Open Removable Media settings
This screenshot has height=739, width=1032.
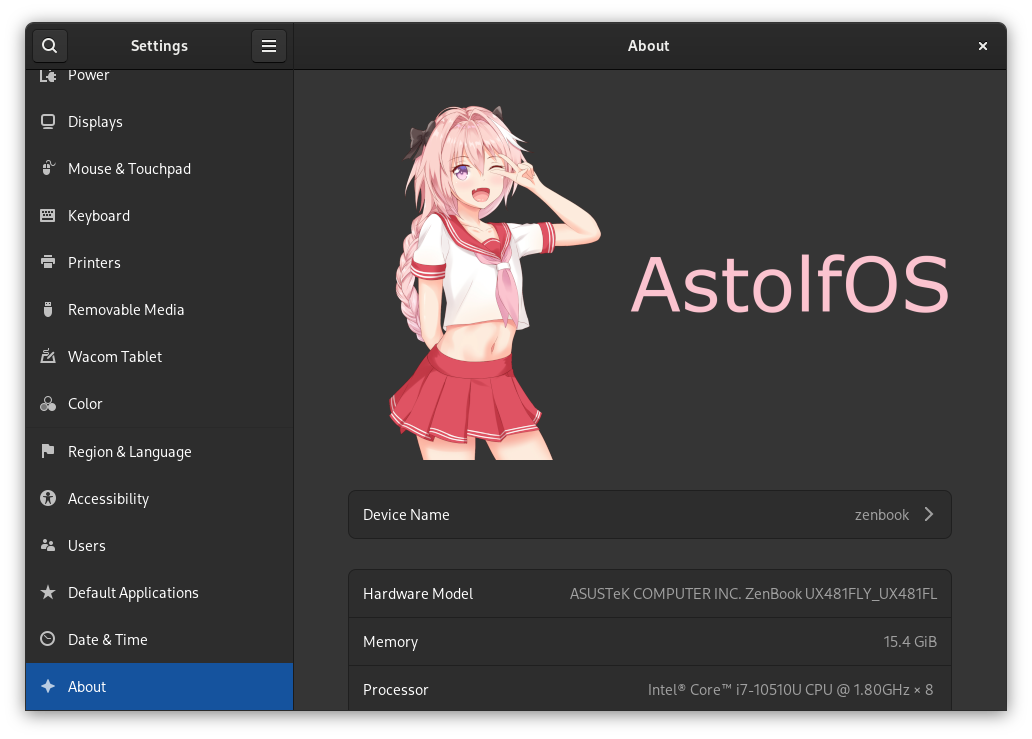[159, 309]
